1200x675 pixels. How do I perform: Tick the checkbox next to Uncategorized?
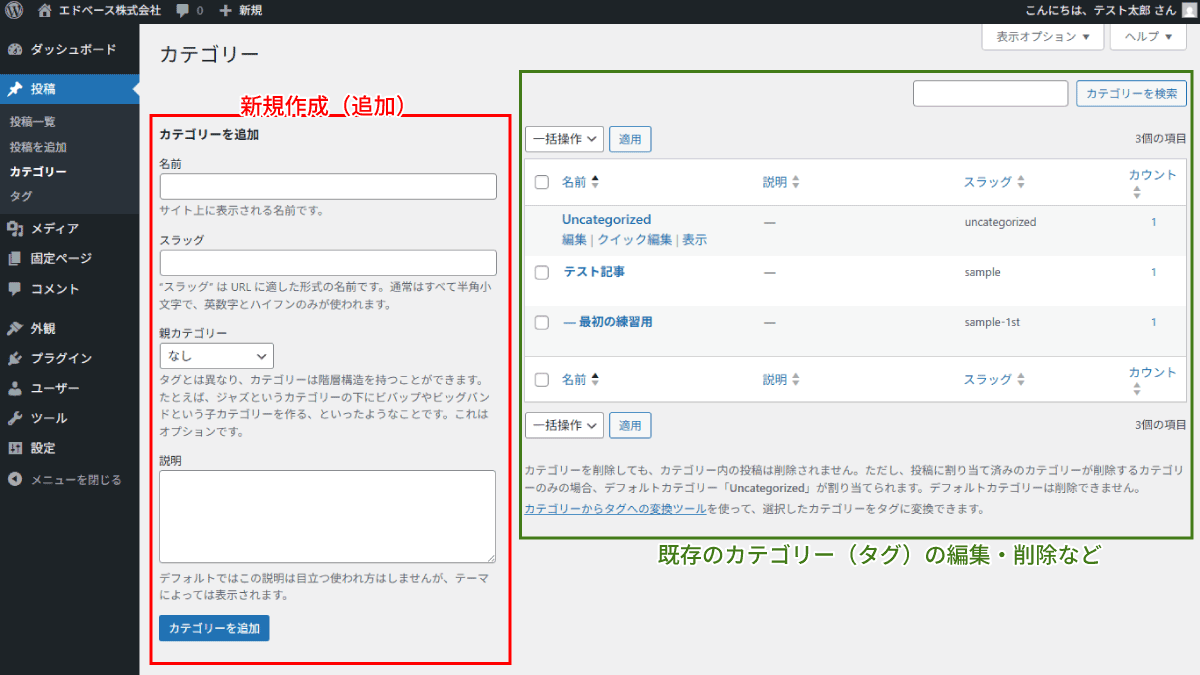coord(541,221)
